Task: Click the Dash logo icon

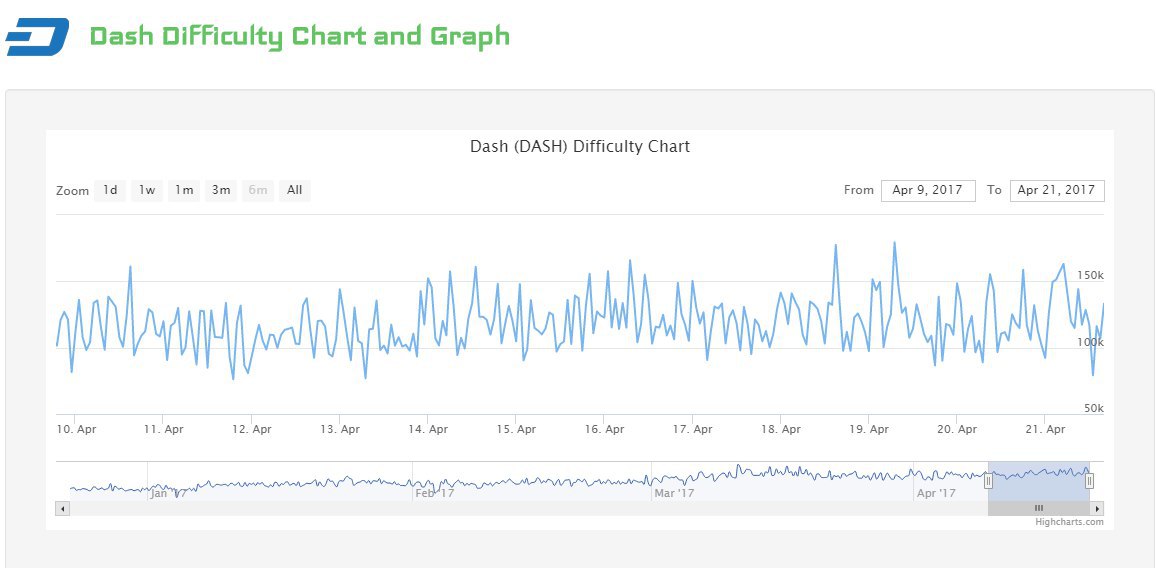Action: tap(37, 37)
